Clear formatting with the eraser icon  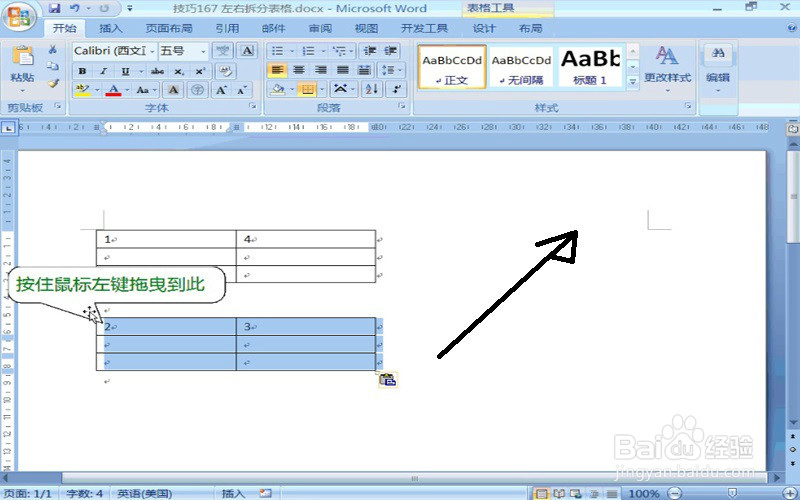click(x=225, y=71)
